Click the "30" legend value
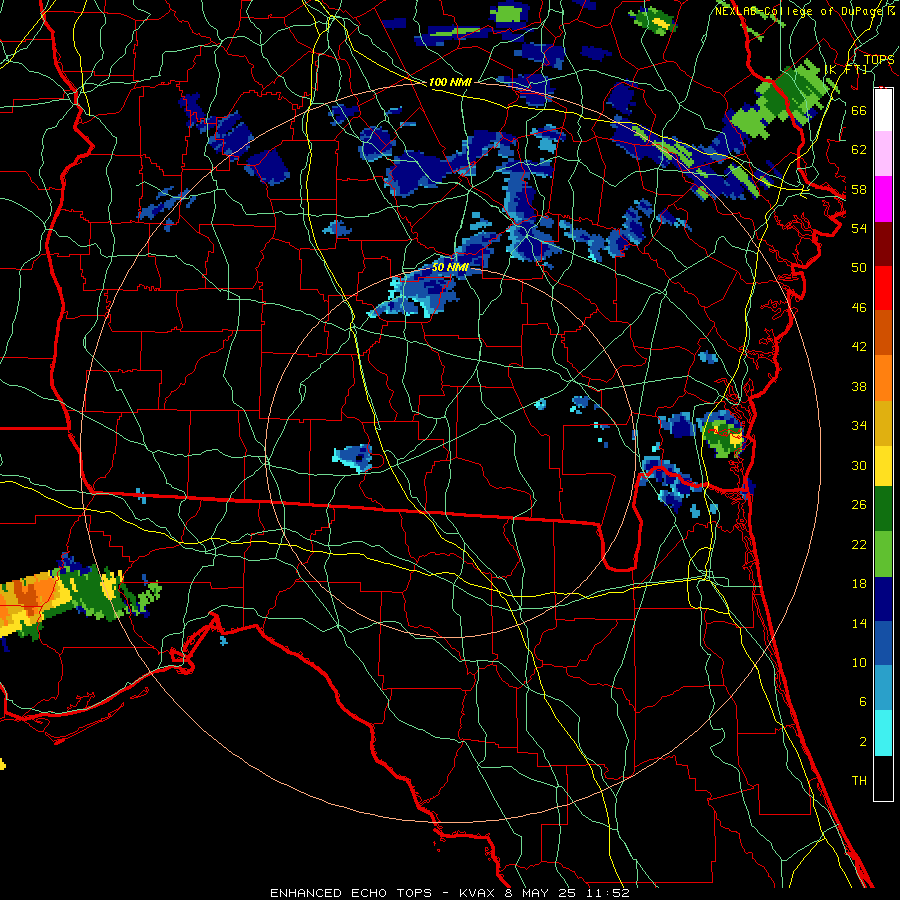This screenshot has height=900, width=900. pyautogui.click(x=859, y=465)
